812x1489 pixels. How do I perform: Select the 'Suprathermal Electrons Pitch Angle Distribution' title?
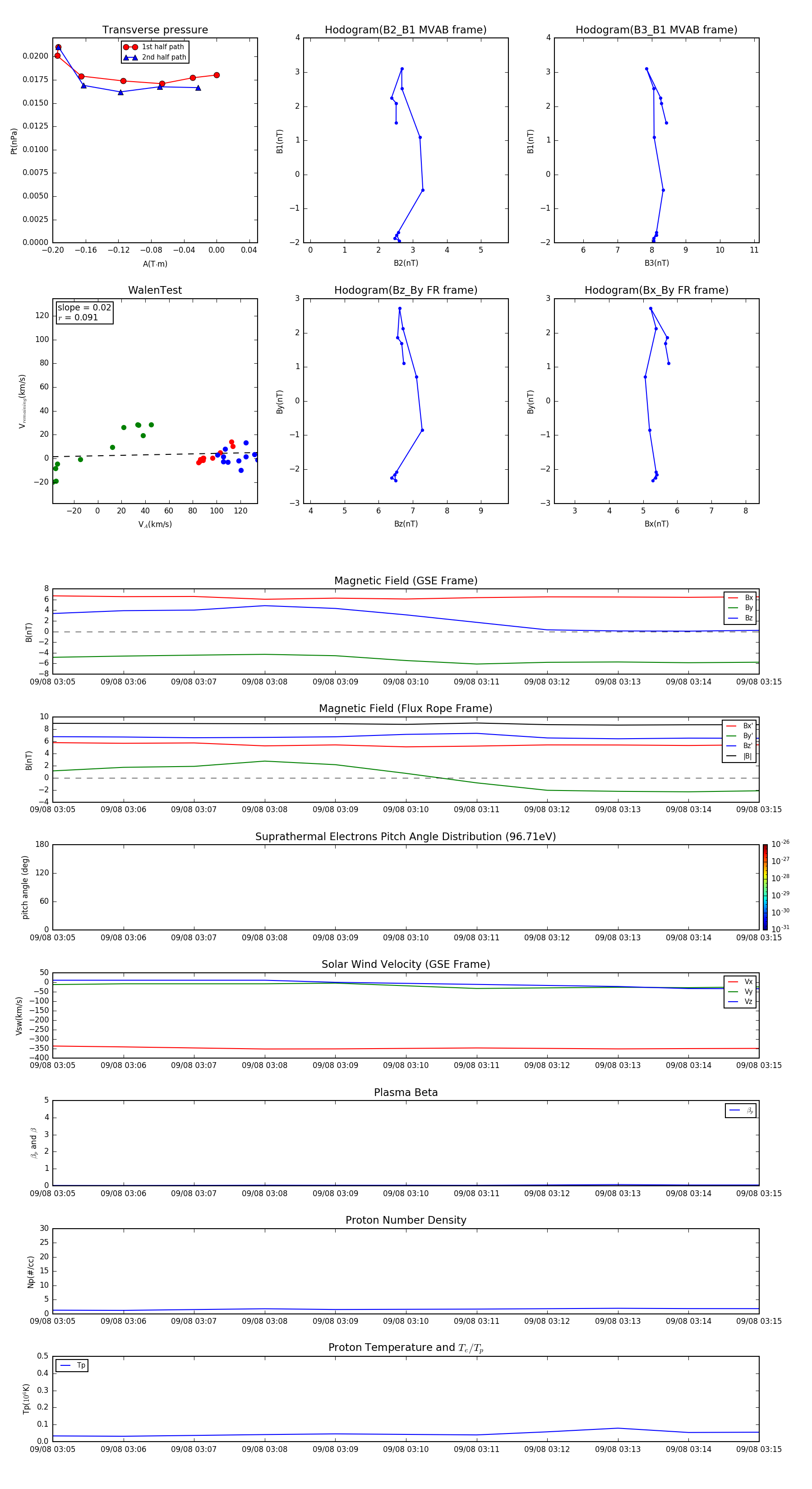click(x=406, y=837)
